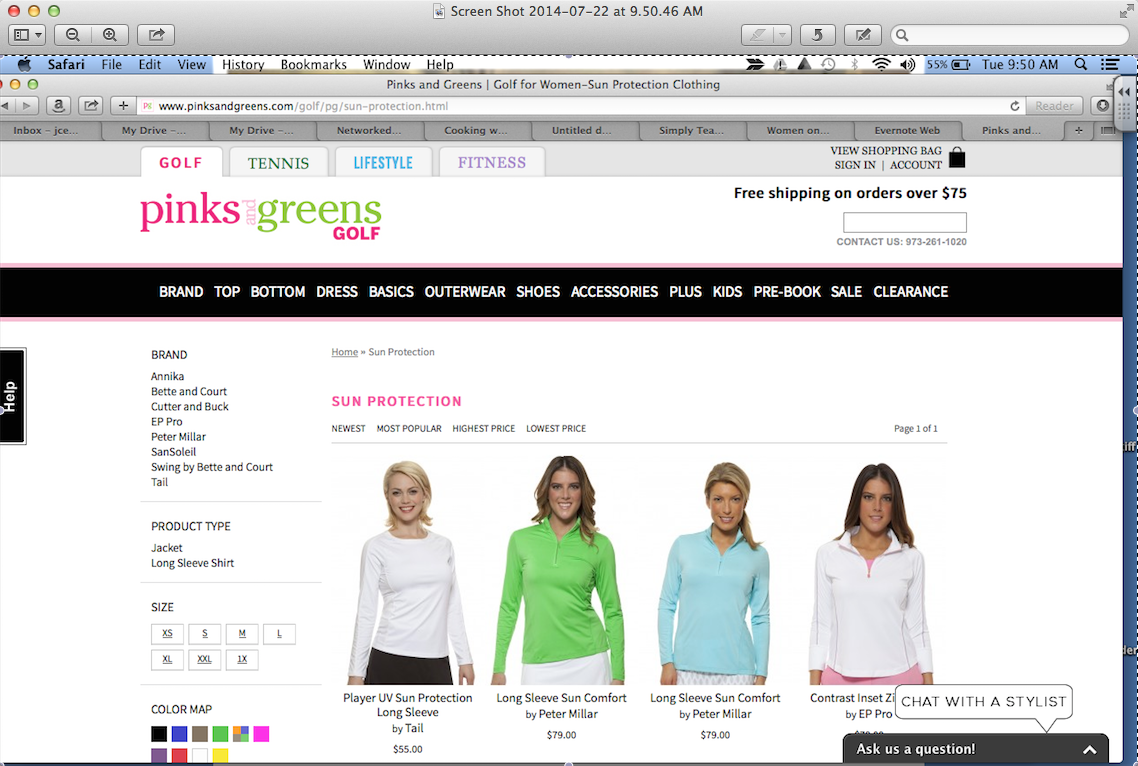Screen dimensions: 1138x766
Task: Click the Preview rotate icon
Action: click(817, 35)
